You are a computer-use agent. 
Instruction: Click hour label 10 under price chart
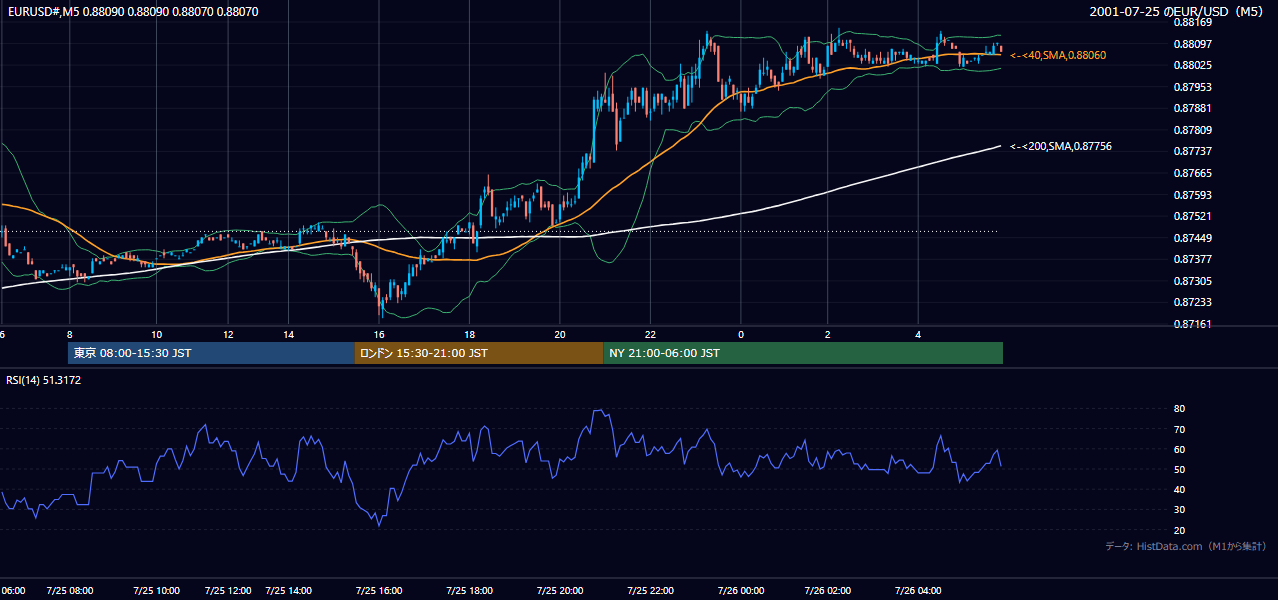(156, 334)
